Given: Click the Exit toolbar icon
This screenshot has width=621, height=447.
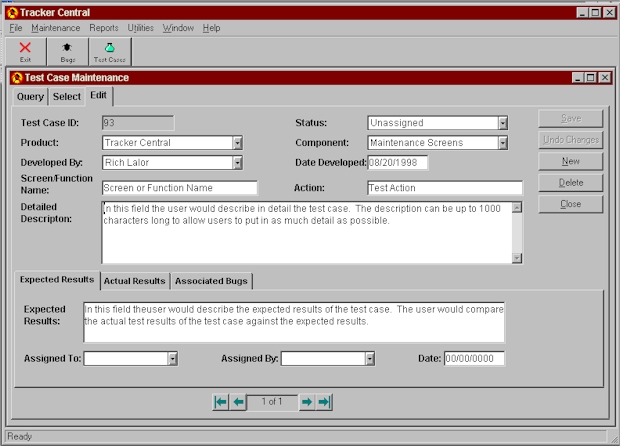Looking at the screenshot, I should tap(25, 52).
